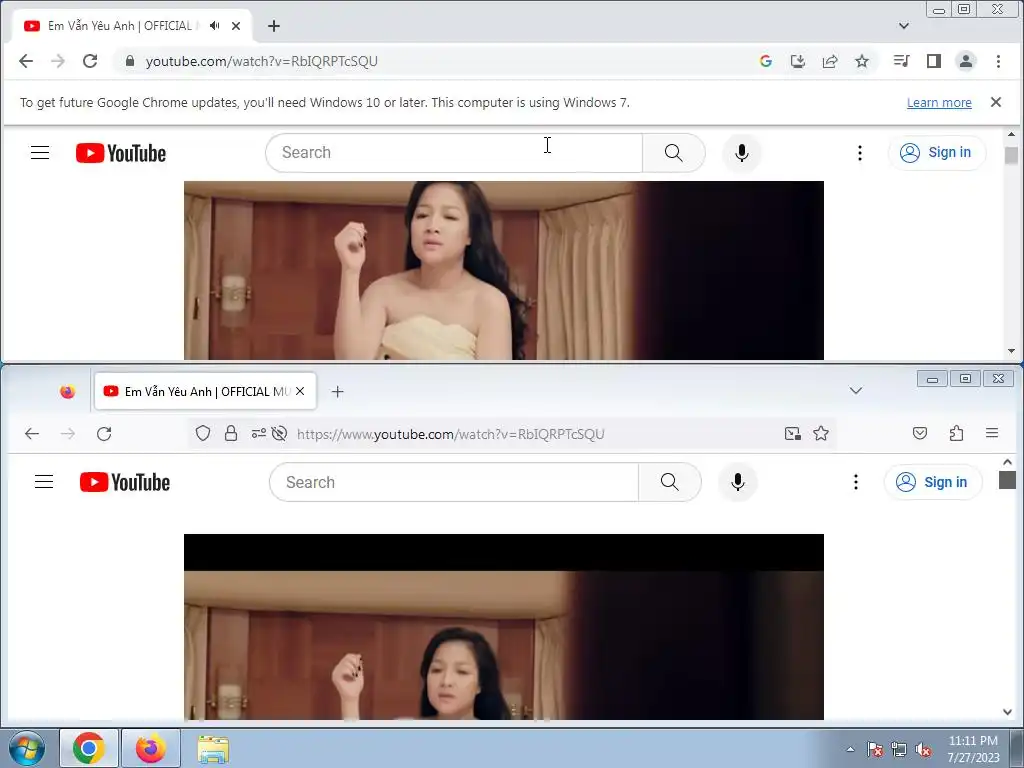
Task: Click the YouTube search field in Chrome
Action: [x=454, y=153]
